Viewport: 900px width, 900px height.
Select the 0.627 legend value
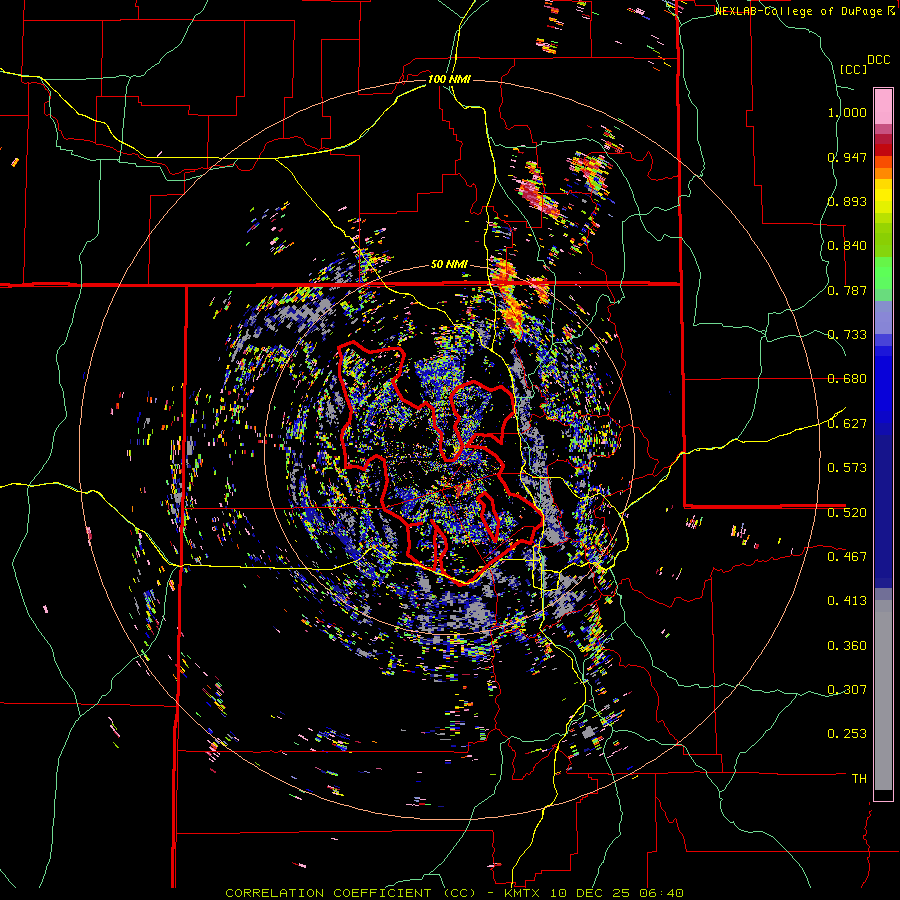pos(847,424)
